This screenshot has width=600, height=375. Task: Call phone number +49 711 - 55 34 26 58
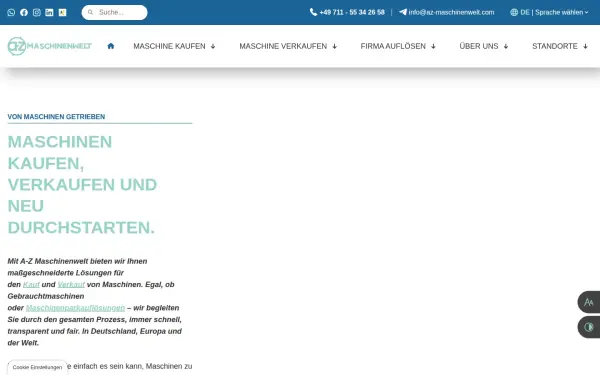tap(352, 12)
